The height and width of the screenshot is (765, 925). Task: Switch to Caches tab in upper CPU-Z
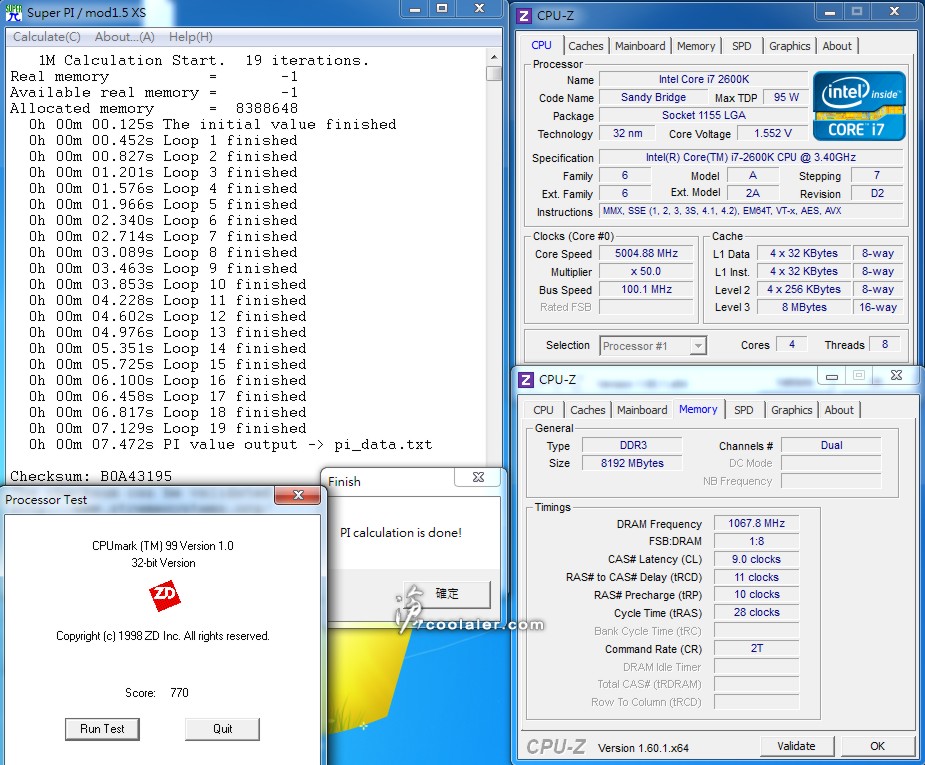coord(586,46)
